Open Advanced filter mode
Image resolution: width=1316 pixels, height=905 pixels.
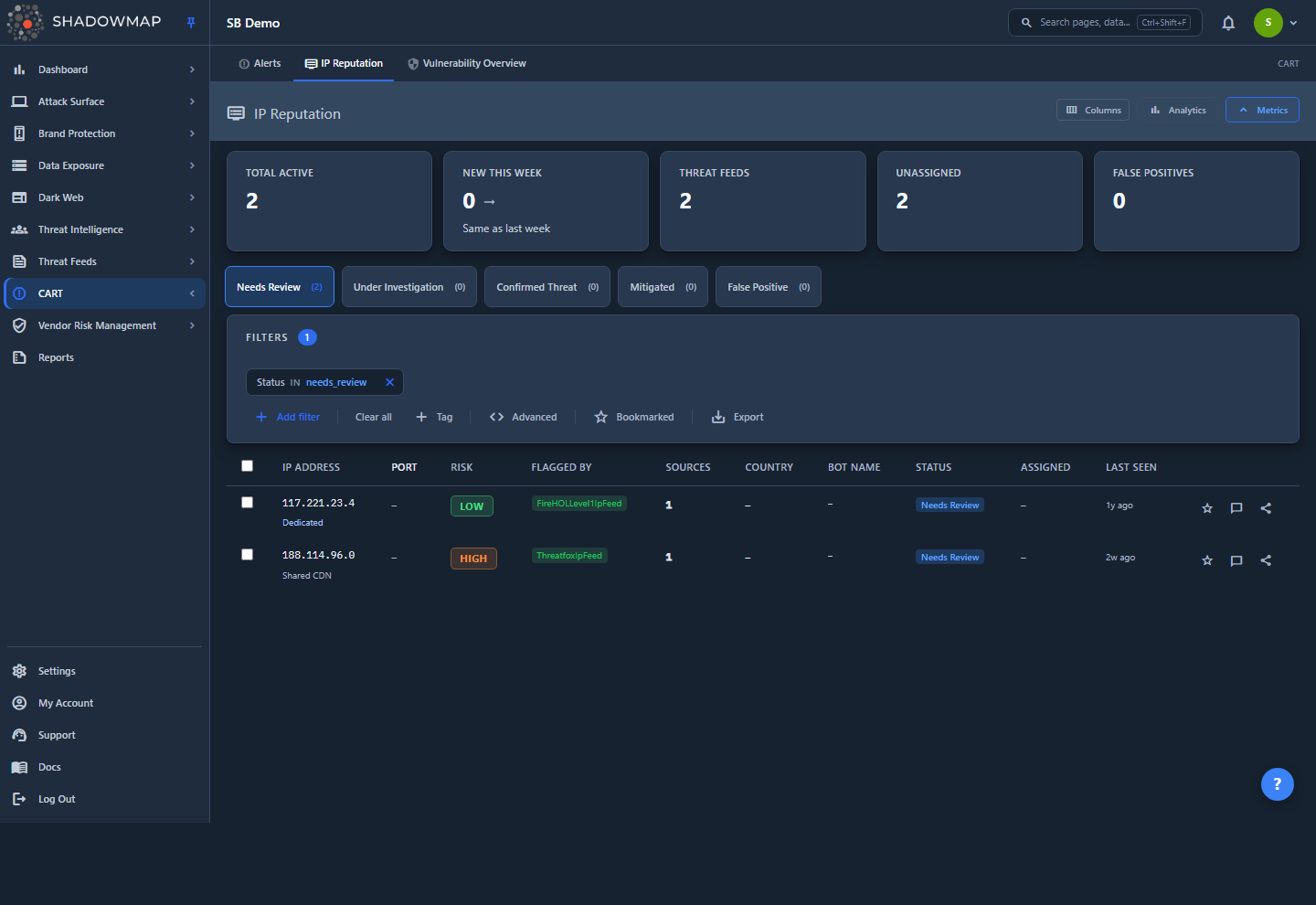point(523,417)
